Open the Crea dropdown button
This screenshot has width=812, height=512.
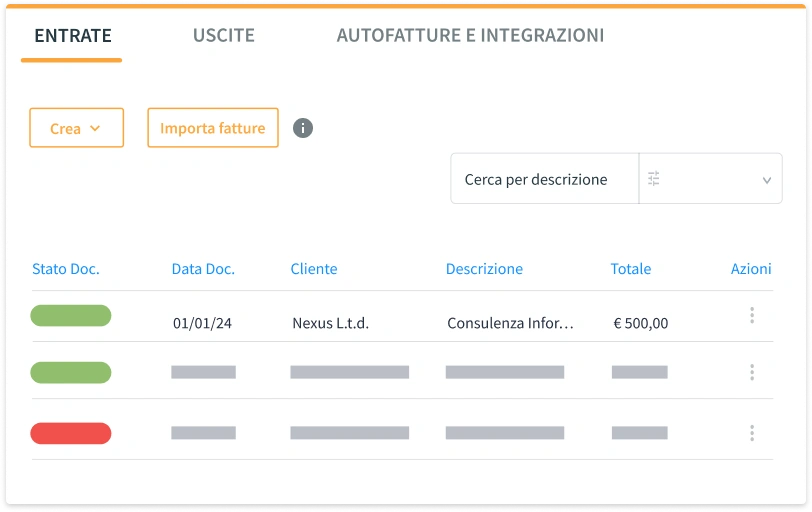click(x=76, y=128)
